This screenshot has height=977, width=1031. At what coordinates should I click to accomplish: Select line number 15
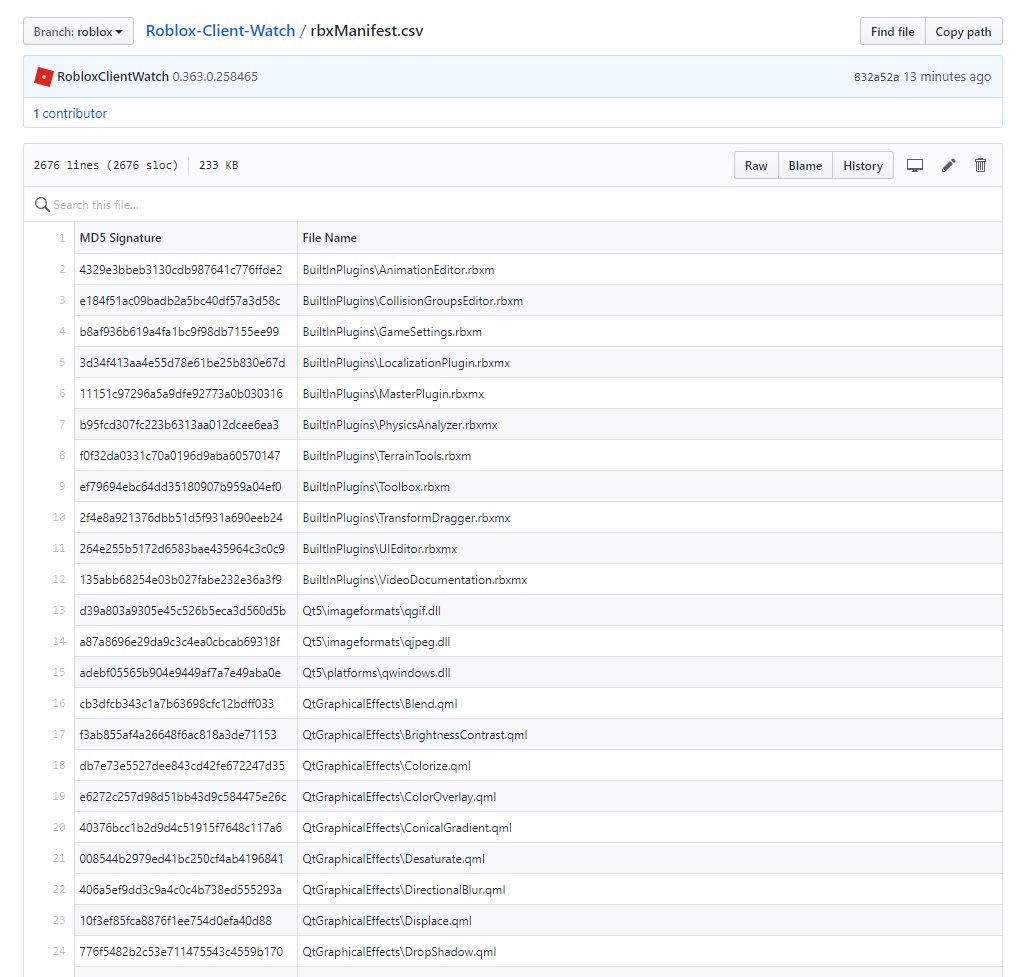click(x=59, y=673)
